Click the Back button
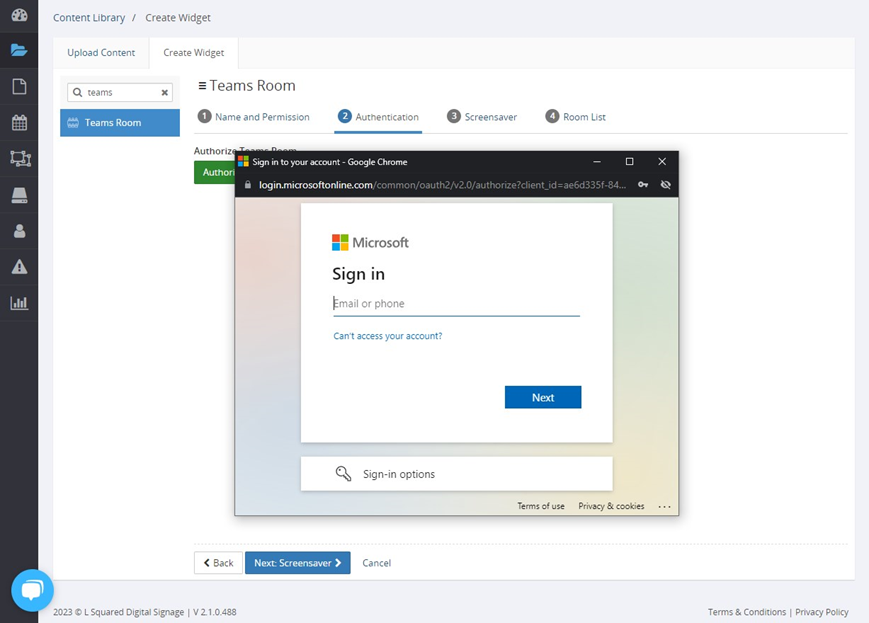The height and width of the screenshot is (623, 869). pos(218,563)
